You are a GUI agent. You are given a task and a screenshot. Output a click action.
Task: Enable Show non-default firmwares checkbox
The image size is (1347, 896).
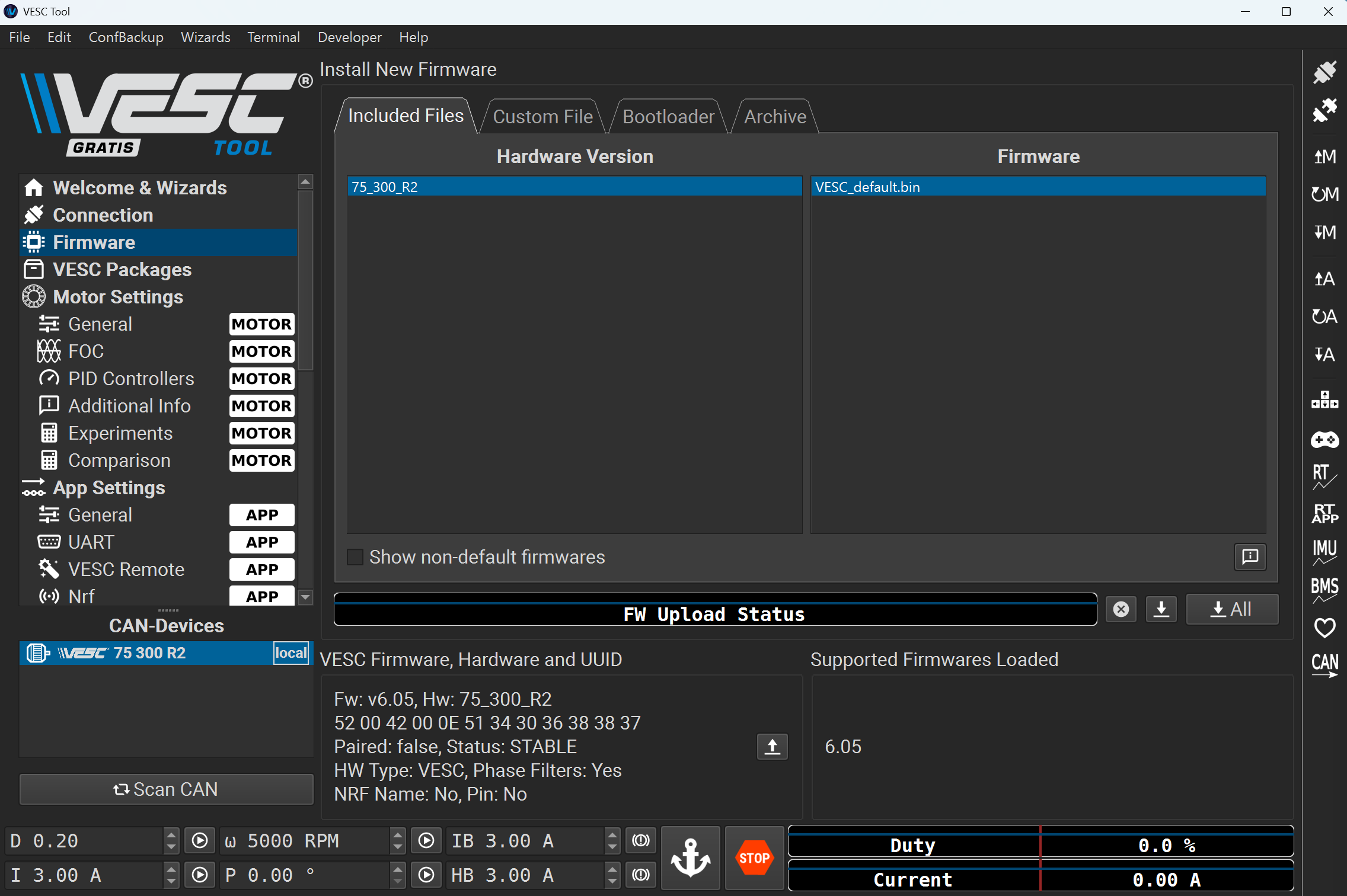[x=355, y=557]
